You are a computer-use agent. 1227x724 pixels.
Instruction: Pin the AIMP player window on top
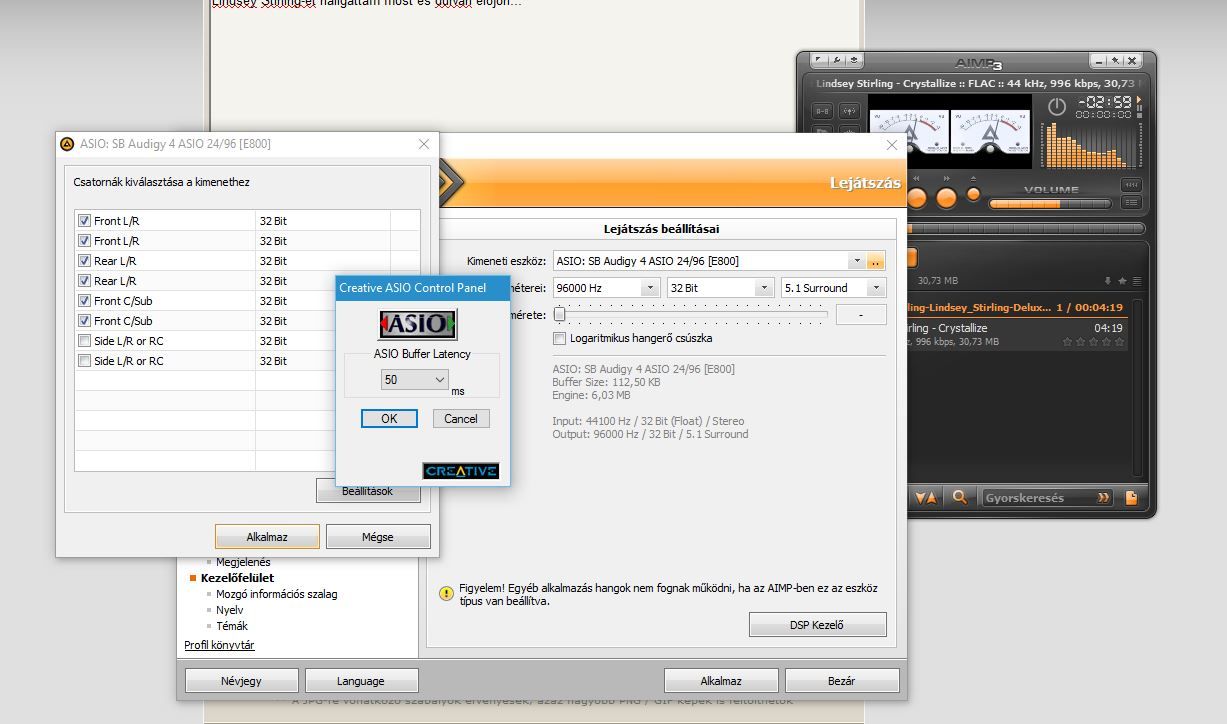[1115, 61]
